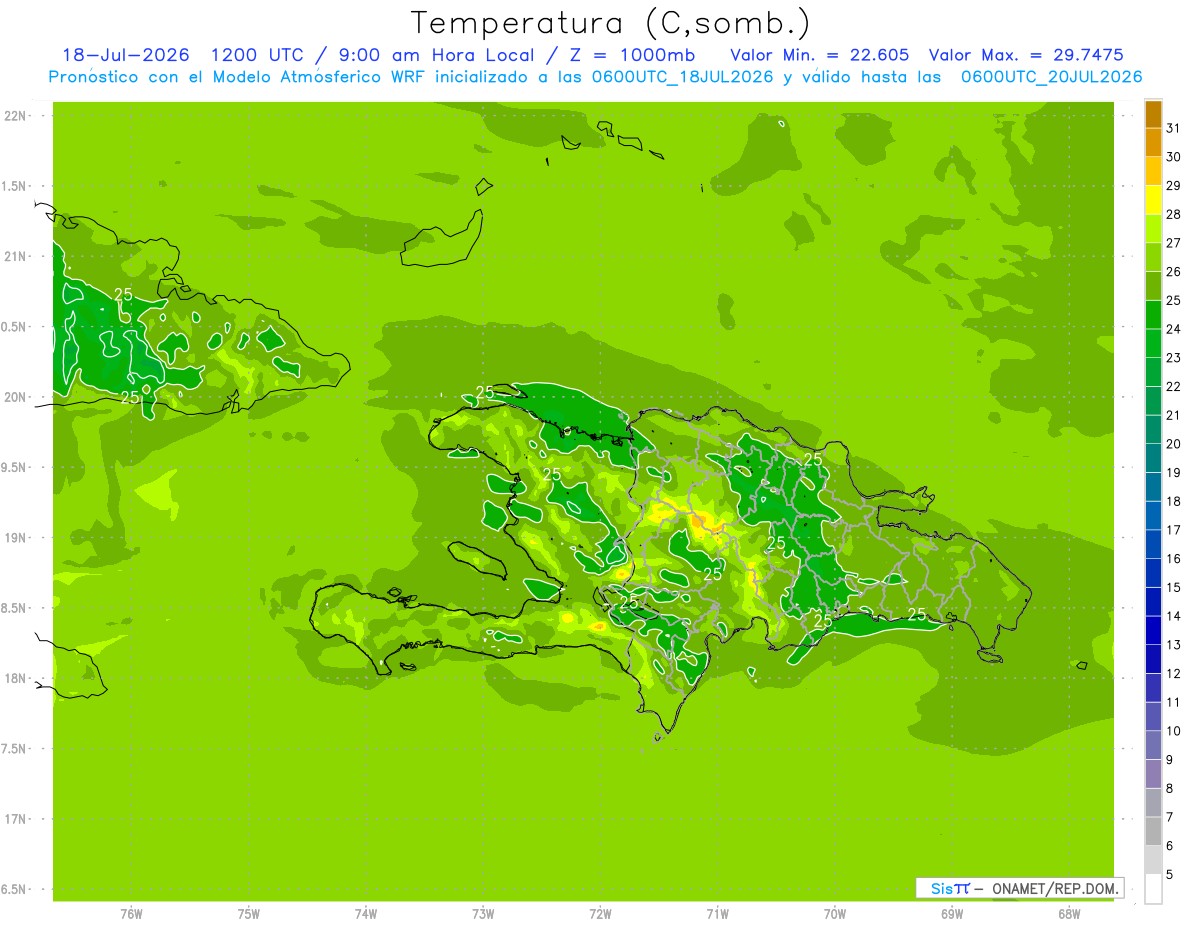Click the ONAMET/REP.DOM. watermark label
1200x927 pixels.
pos(1053,888)
